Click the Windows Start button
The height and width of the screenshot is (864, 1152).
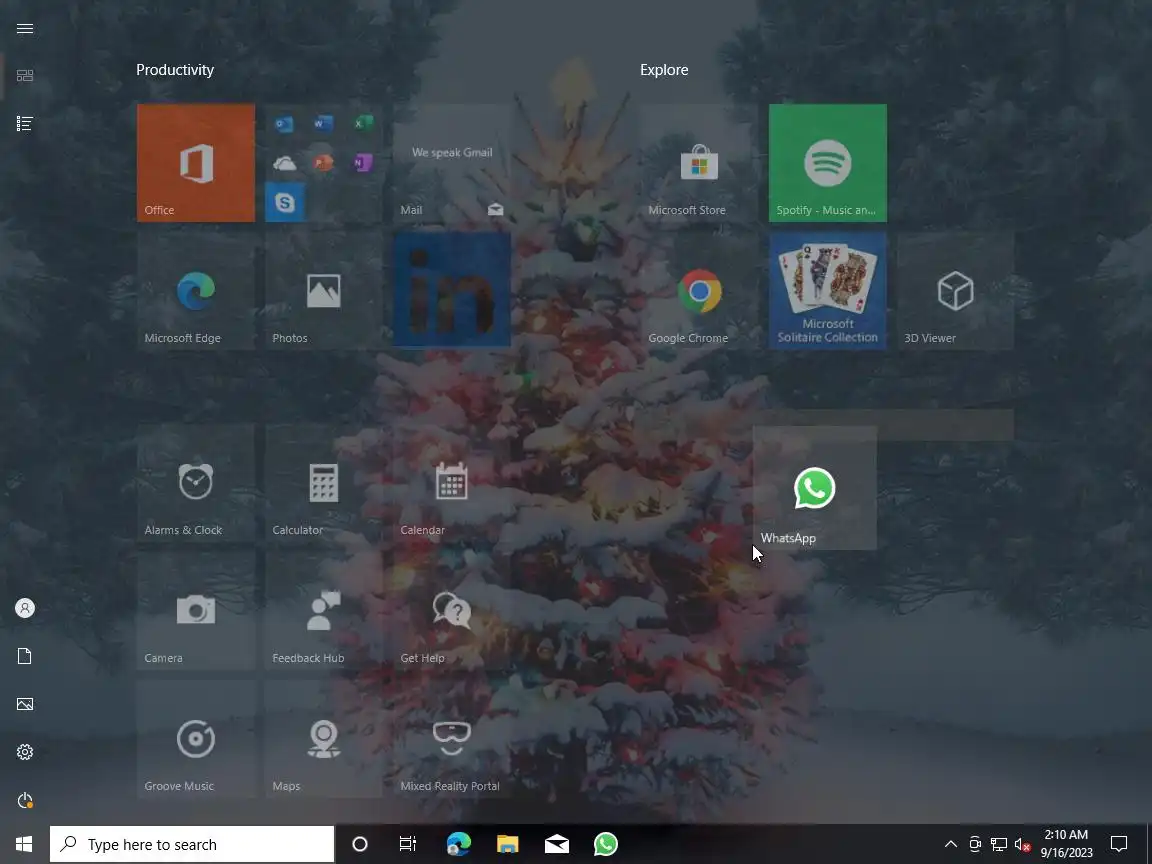pos(24,844)
